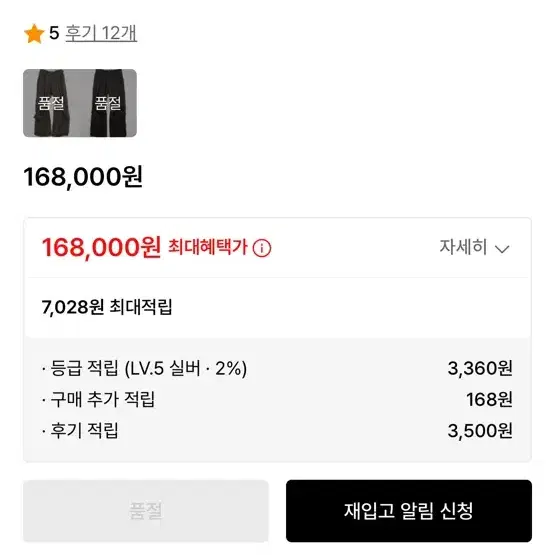Image resolution: width=555 pixels, height=555 pixels.
Task: Click the 3,500원 review reward amount
Action: [480, 431]
